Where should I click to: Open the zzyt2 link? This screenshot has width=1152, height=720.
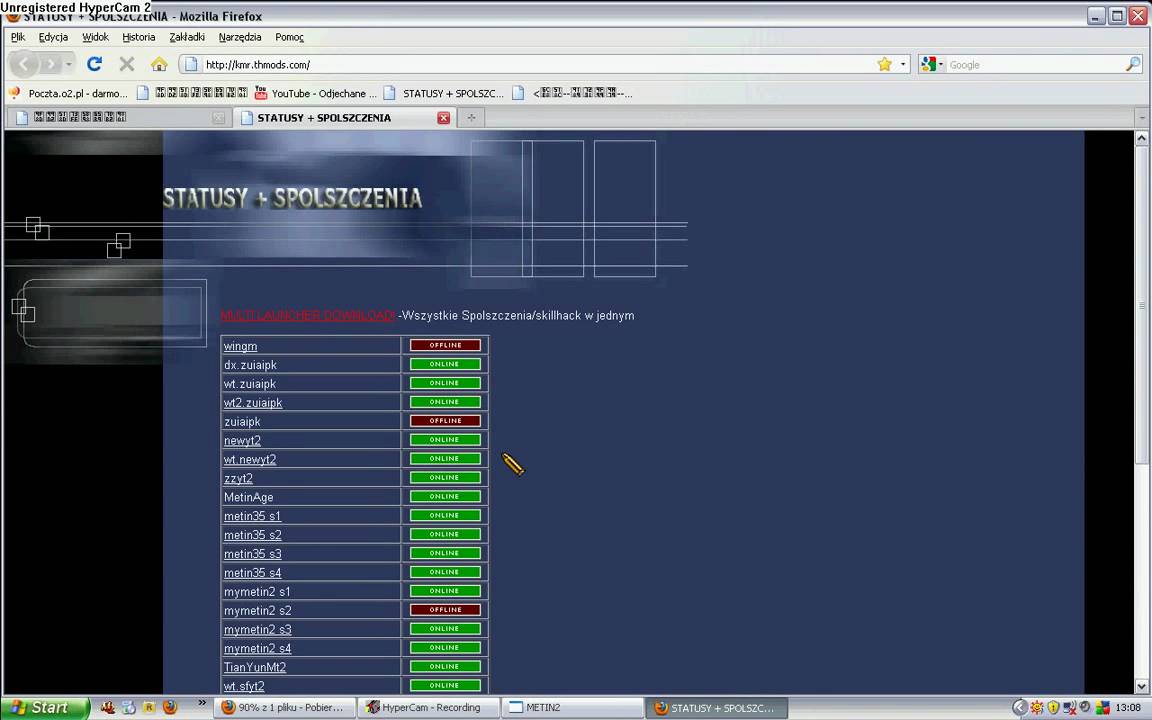tap(238, 478)
